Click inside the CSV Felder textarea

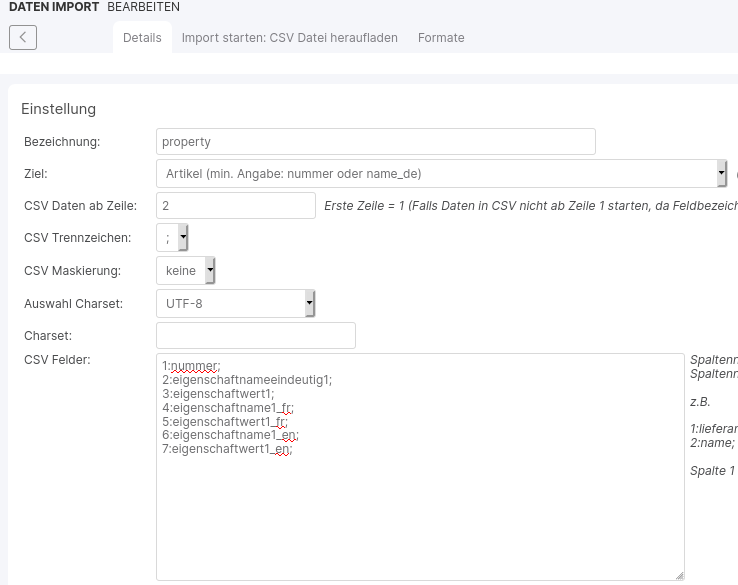coord(420,467)
